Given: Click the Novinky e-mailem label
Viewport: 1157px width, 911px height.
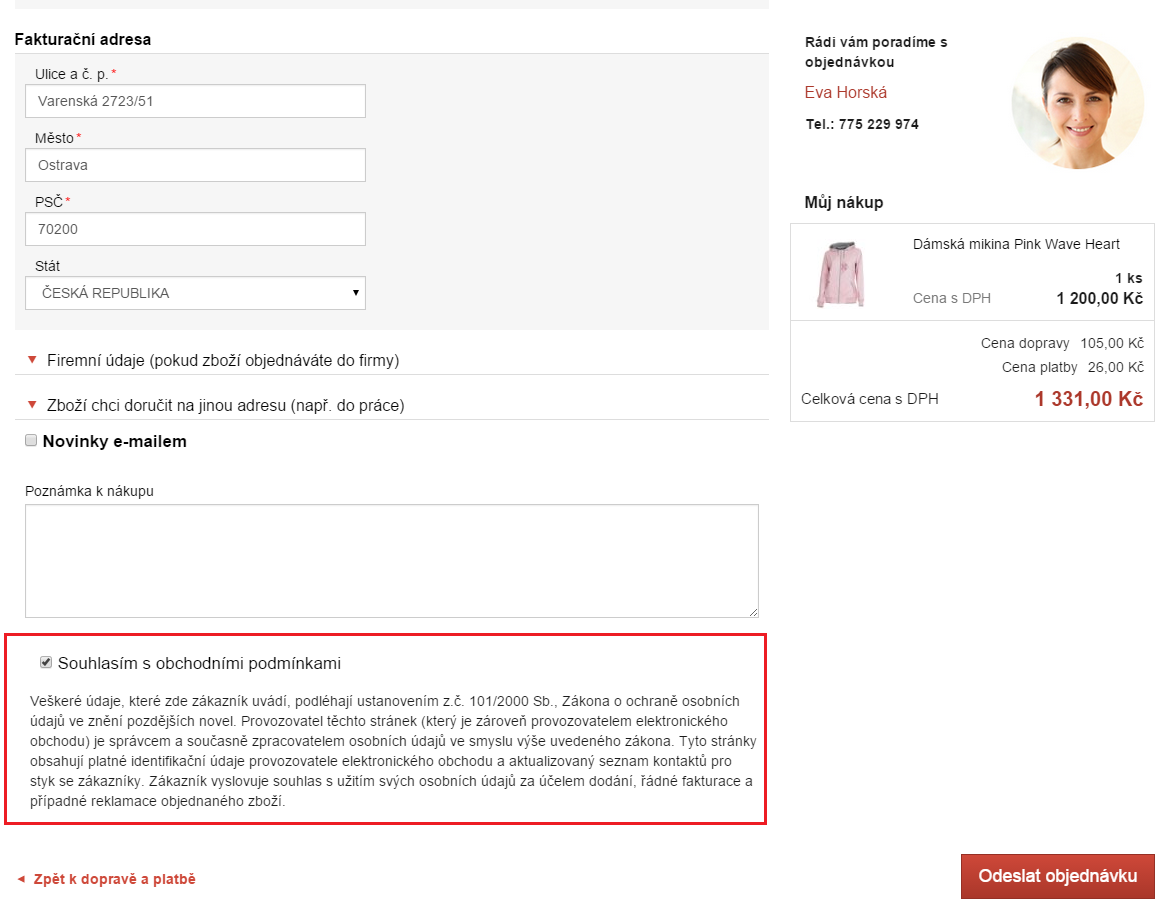Looking at the screenshot, I should click(114, 441).
